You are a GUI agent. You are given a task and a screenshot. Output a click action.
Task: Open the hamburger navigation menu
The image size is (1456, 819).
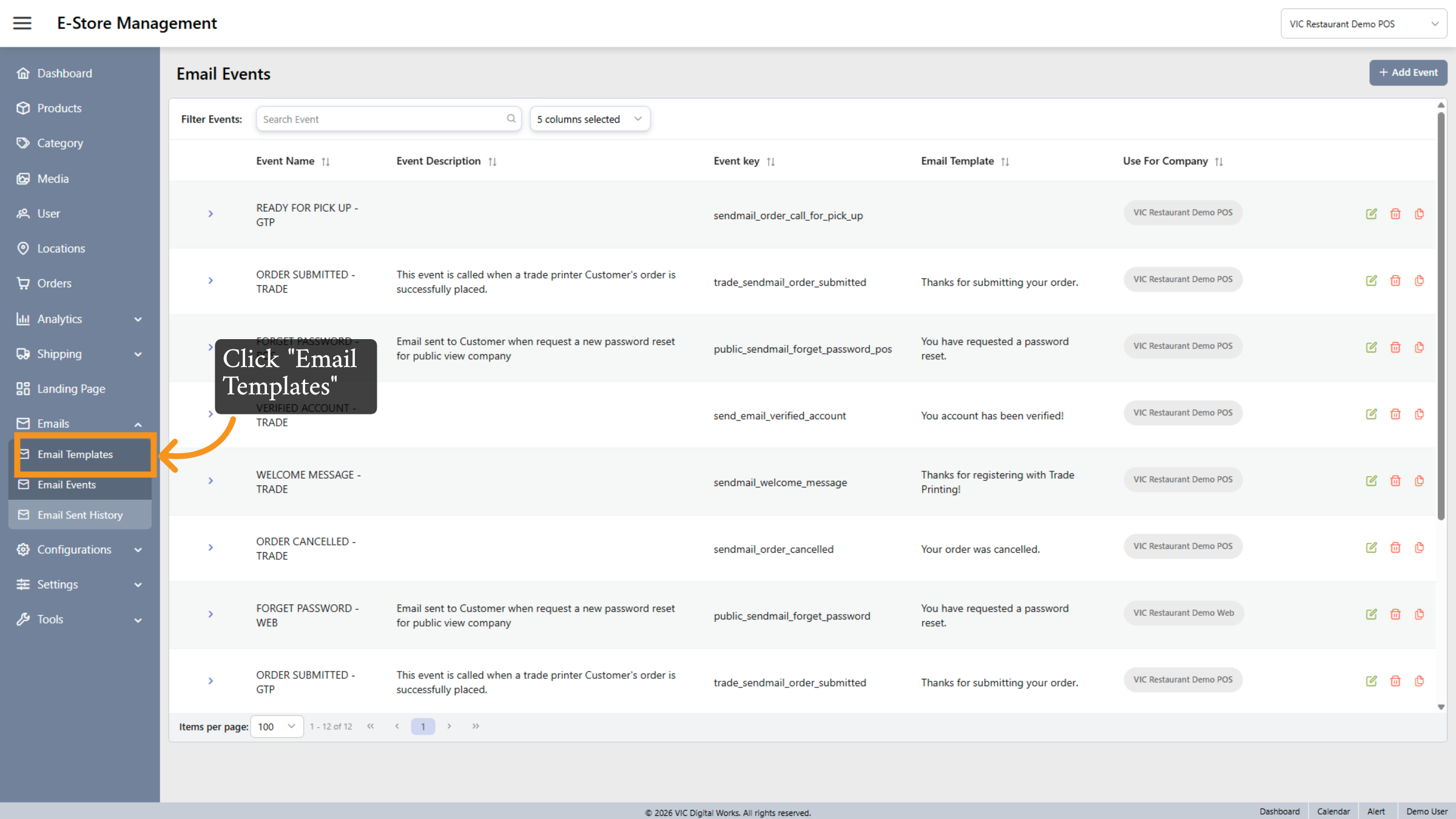pyautogui.click(x=22, y=23)
